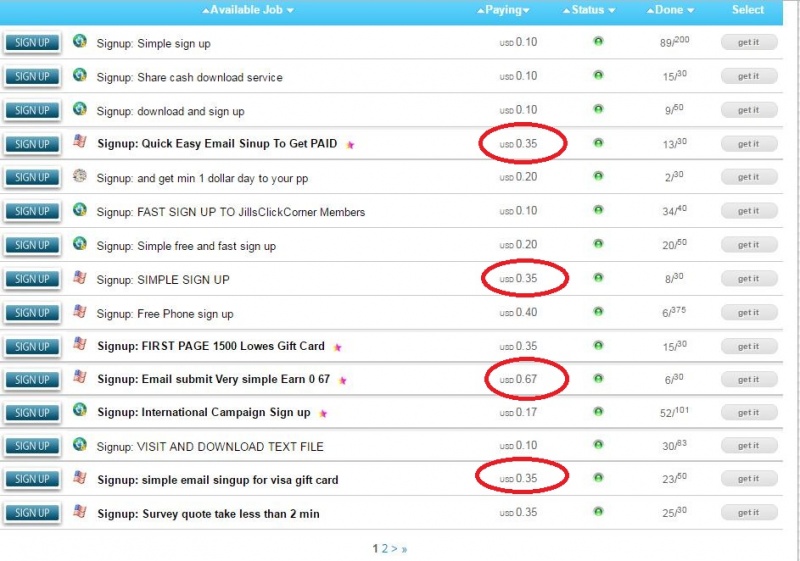800x561 pixels.
Task: Open 'Signup: download and sign up' job
Action: pos(170,112)
